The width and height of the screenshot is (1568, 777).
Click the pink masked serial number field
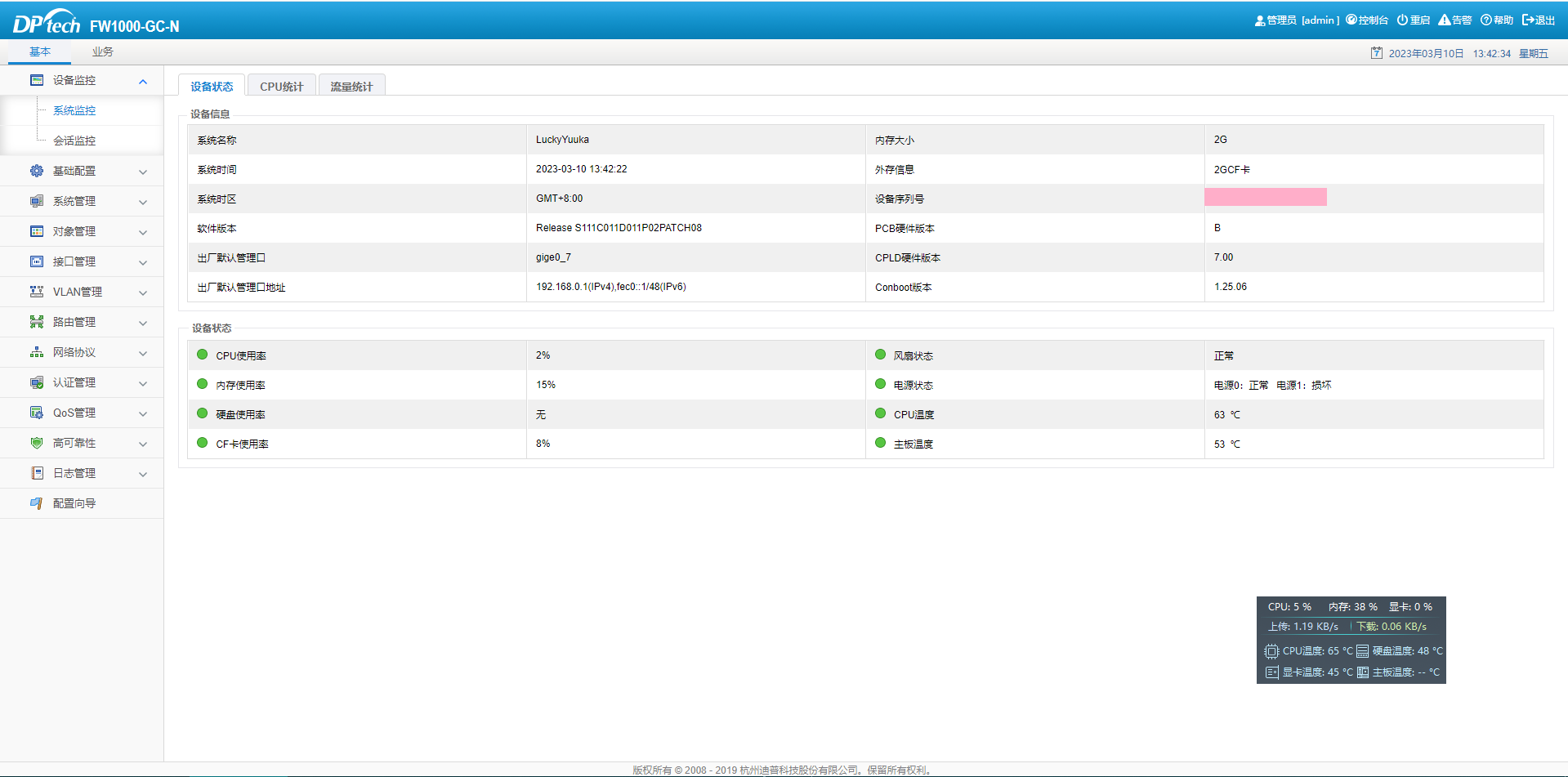tap(1265, 197)
